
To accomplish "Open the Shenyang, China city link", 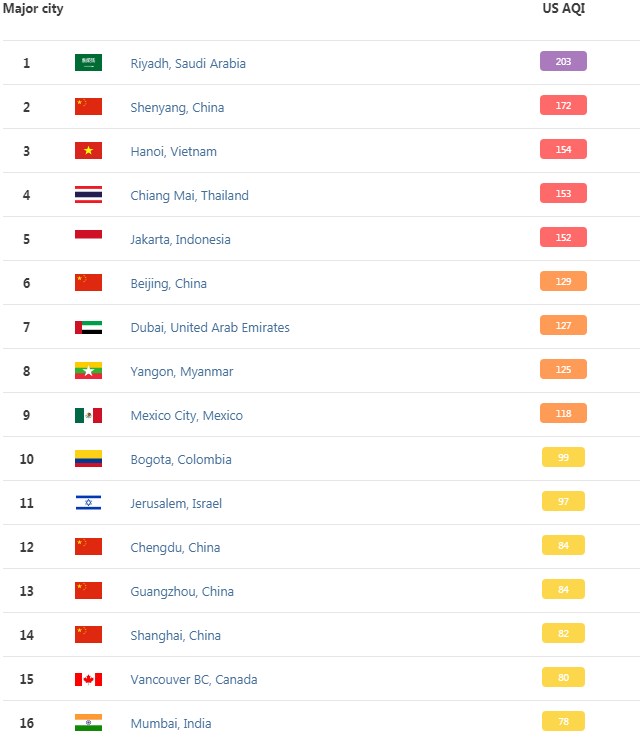I will [x=177, y=107].
